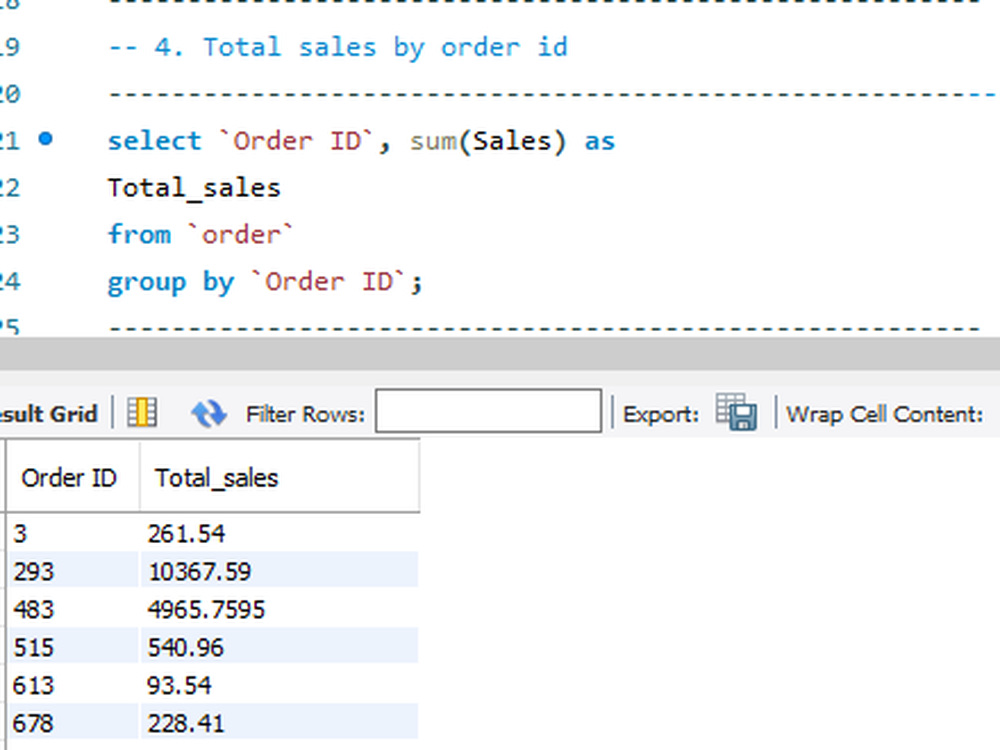Viewport: 1000px width, 750px height.
Task: Export recordset to external file
Action: 736,412
